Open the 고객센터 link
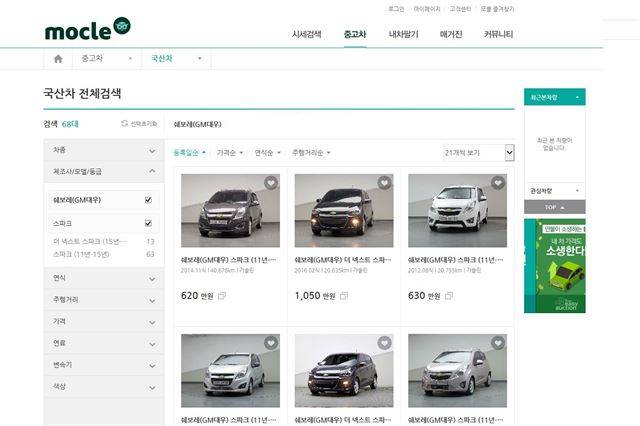The width and height of the screenshot is (640, 426). coord(460,9)
